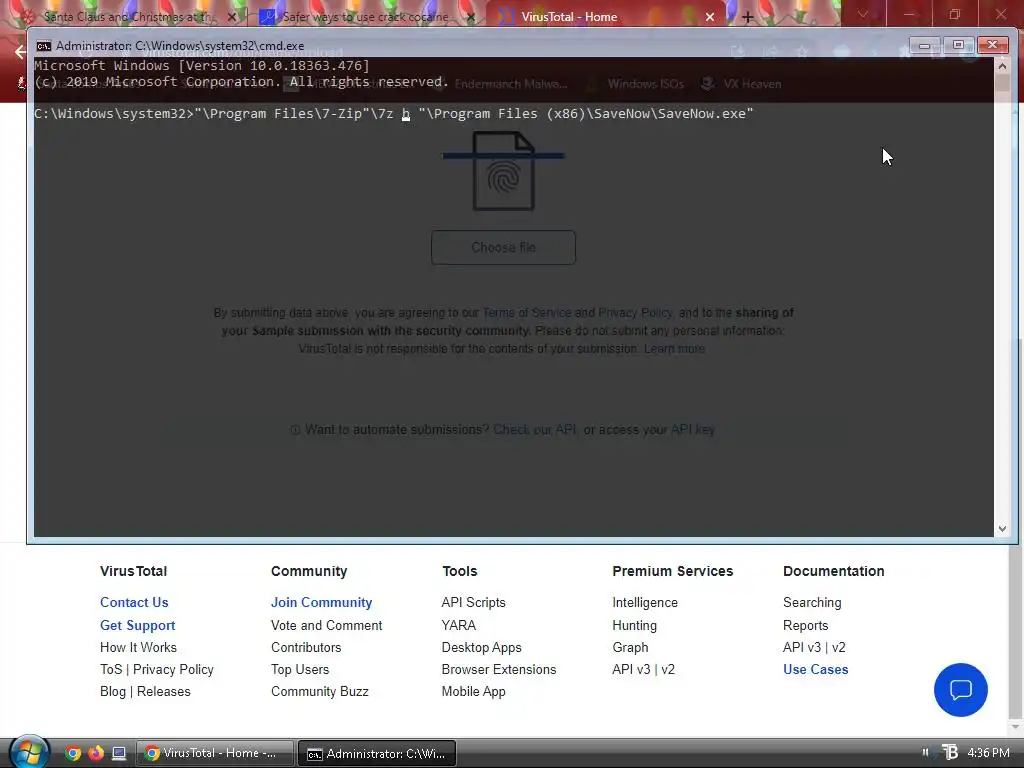This screenshot has height=768, width=1024.
Task: Open Chrome's tab search chevron
Action: (x=863, y=14)
